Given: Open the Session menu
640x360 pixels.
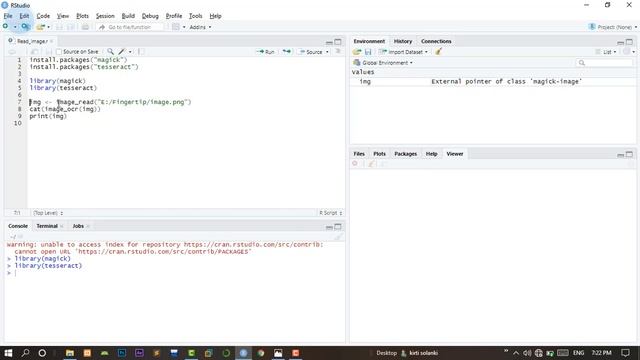Looking at the screenshot, I should pos(105,16).
